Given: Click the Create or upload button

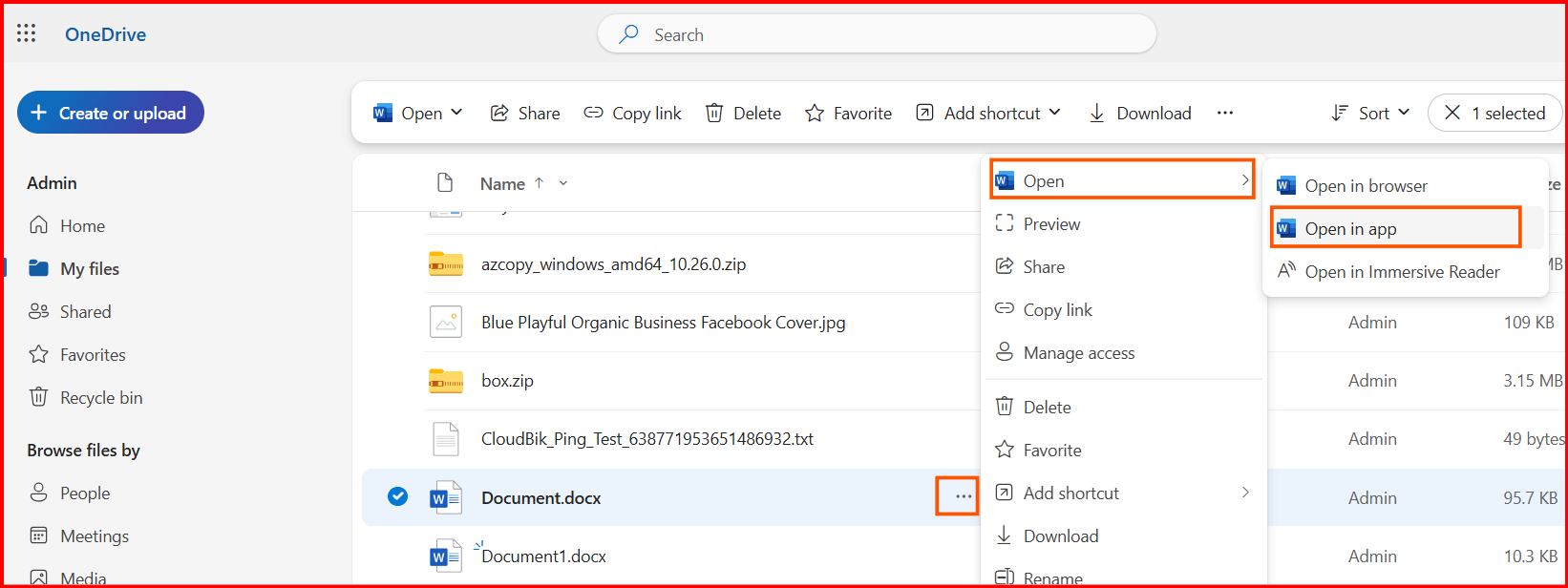Looking at the screenshot, I should (x=111, y=113).
